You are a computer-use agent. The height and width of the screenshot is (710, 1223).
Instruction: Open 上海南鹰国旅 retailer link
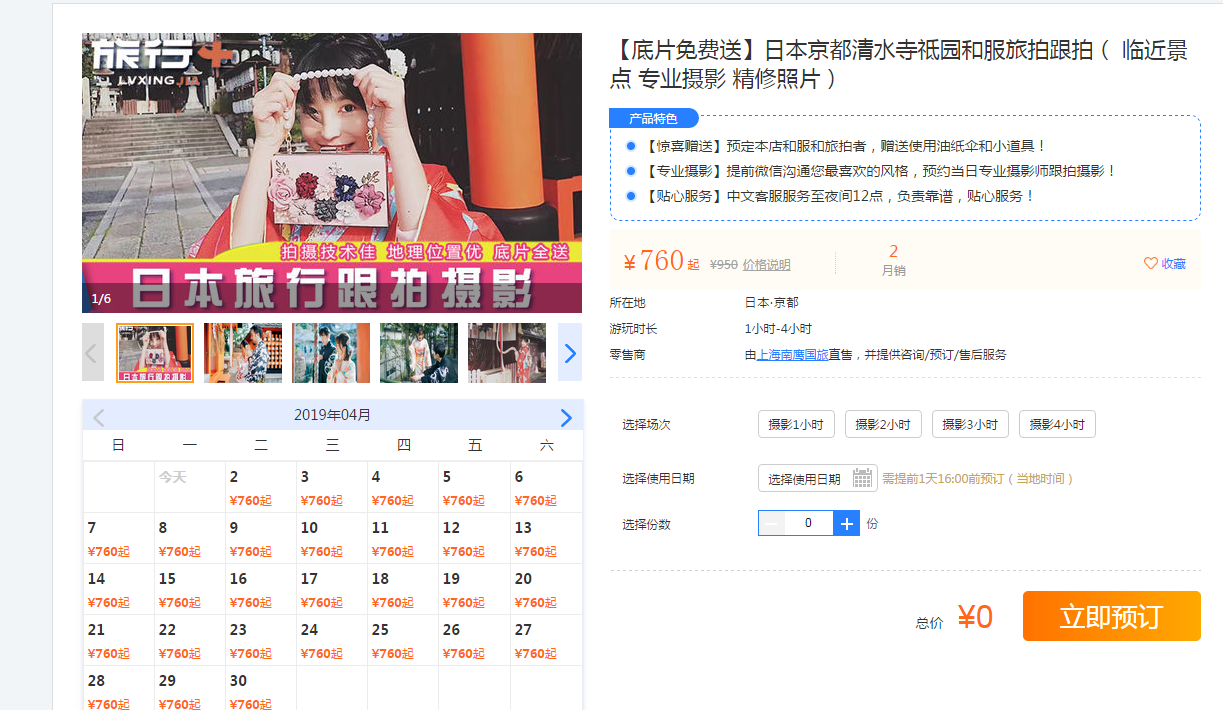(x=792, y=355)
